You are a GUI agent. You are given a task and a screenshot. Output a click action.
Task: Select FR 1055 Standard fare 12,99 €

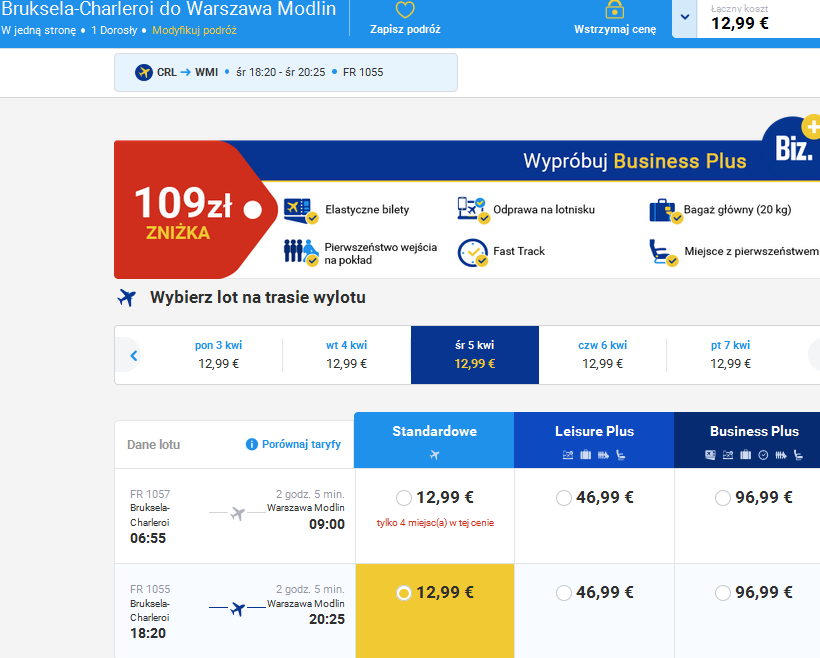tap(404, 593)
